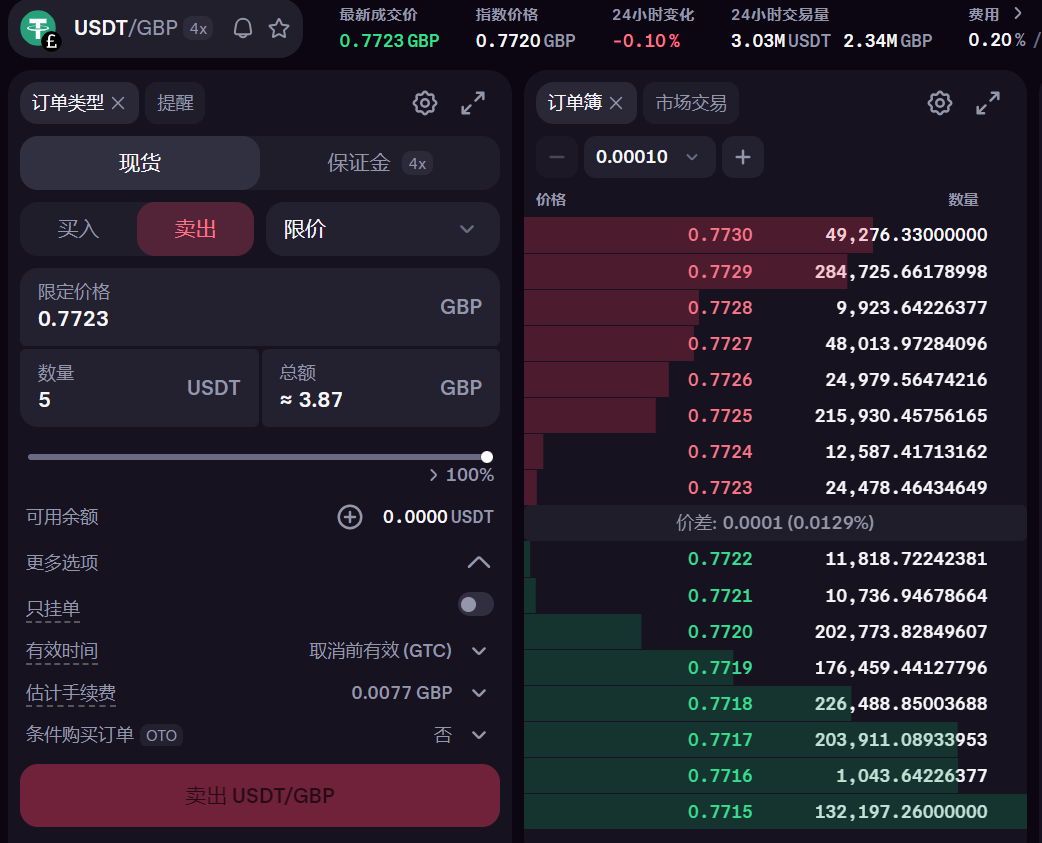The height and width of the screenshot is (843, 1042).
Task: Decrease order book price grouping with minus
Action: [557, 157]
